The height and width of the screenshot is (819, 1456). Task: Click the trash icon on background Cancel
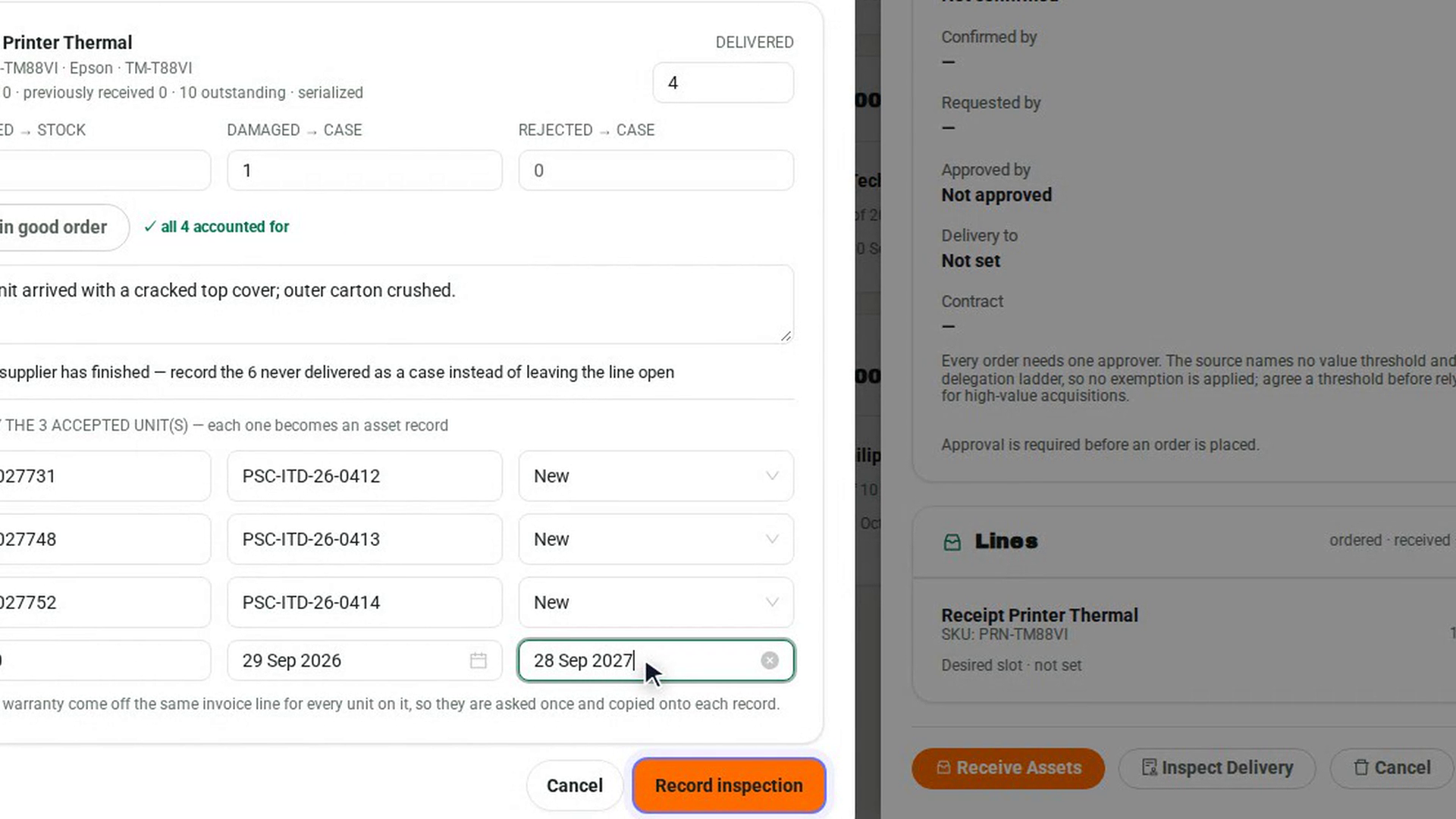(1361, 767)
